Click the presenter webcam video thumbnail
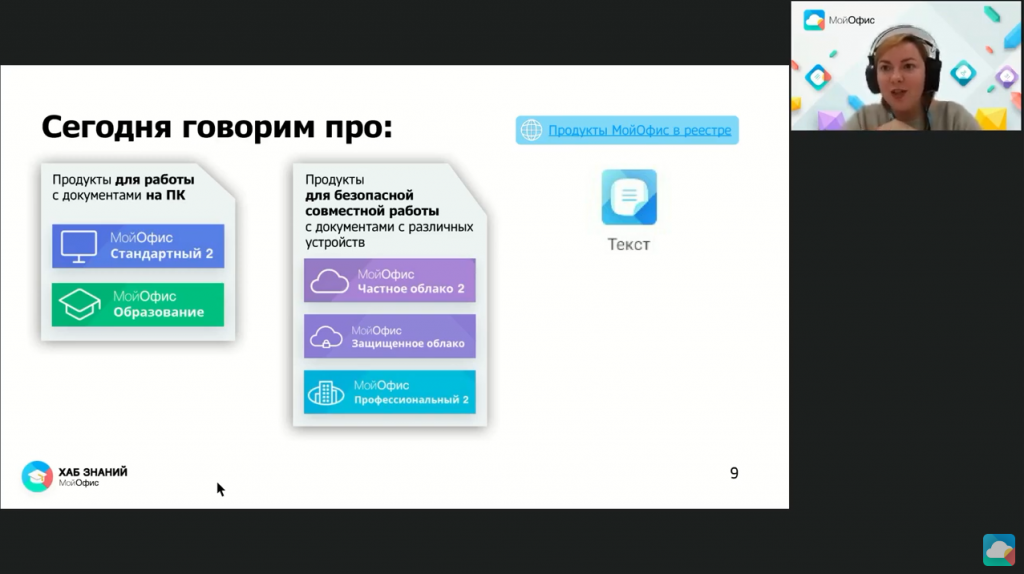The height and width of the screenshot is (574, 1024). tap(906, 65)
